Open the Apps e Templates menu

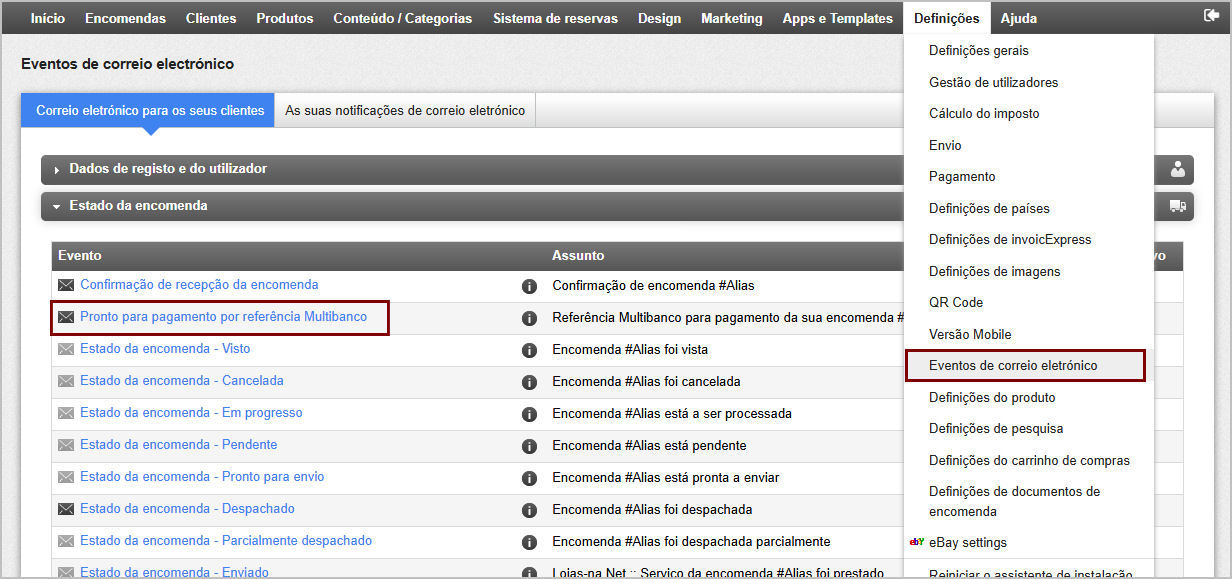pos(838,18)
